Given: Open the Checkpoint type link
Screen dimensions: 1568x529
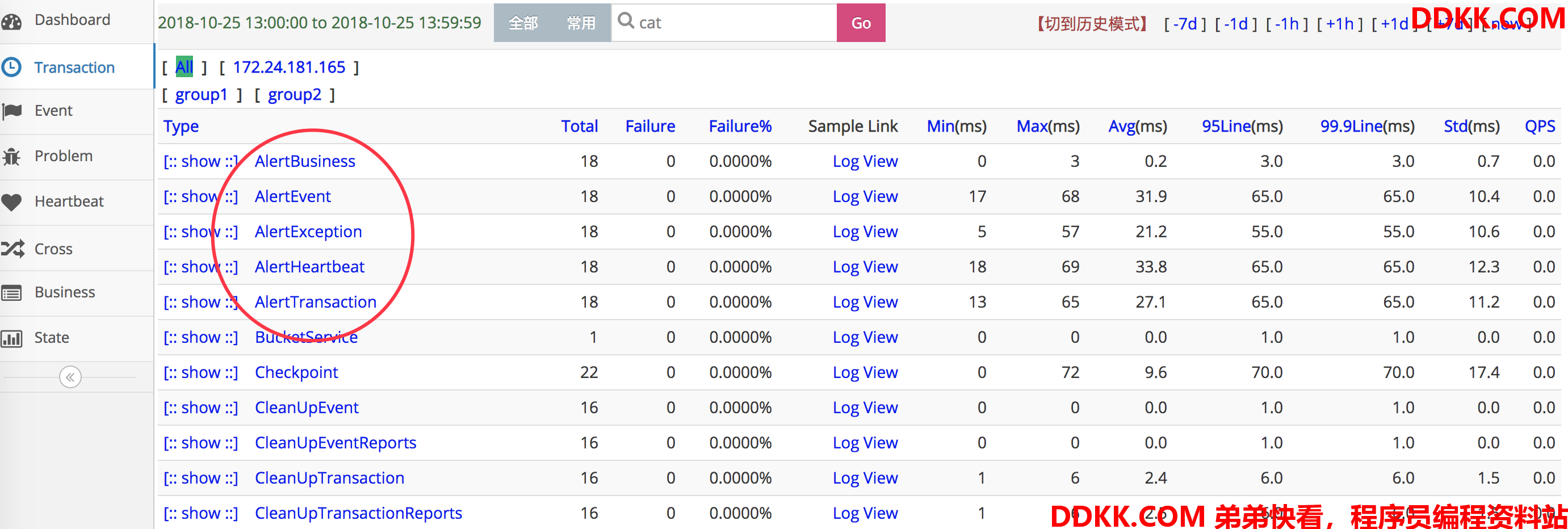Looking at the screenshot, I should point(296,372).
